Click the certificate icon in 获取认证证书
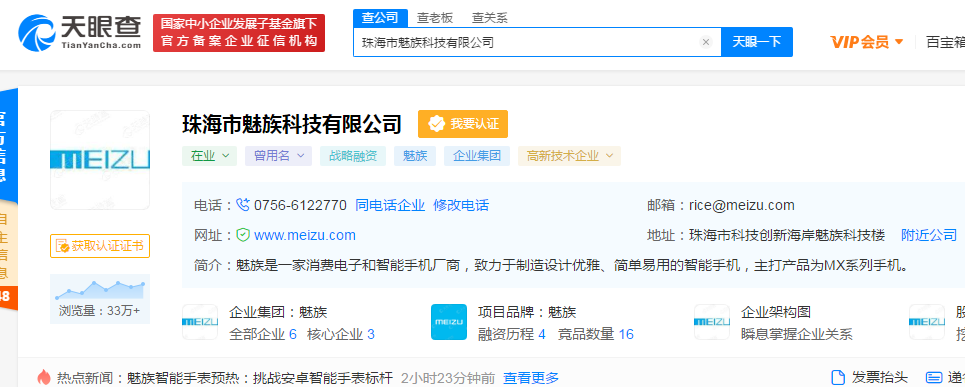965x387 pixels. pos(62,246)
